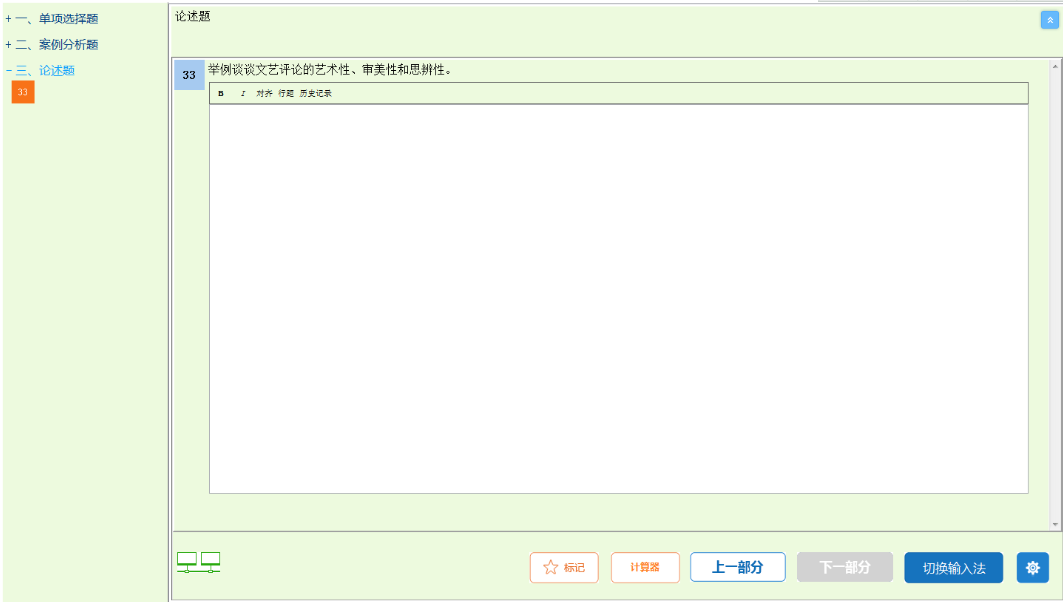Go to 上一部分 previous section
The height and width of the screenshot is (602, 1063).
pos(738,567)
